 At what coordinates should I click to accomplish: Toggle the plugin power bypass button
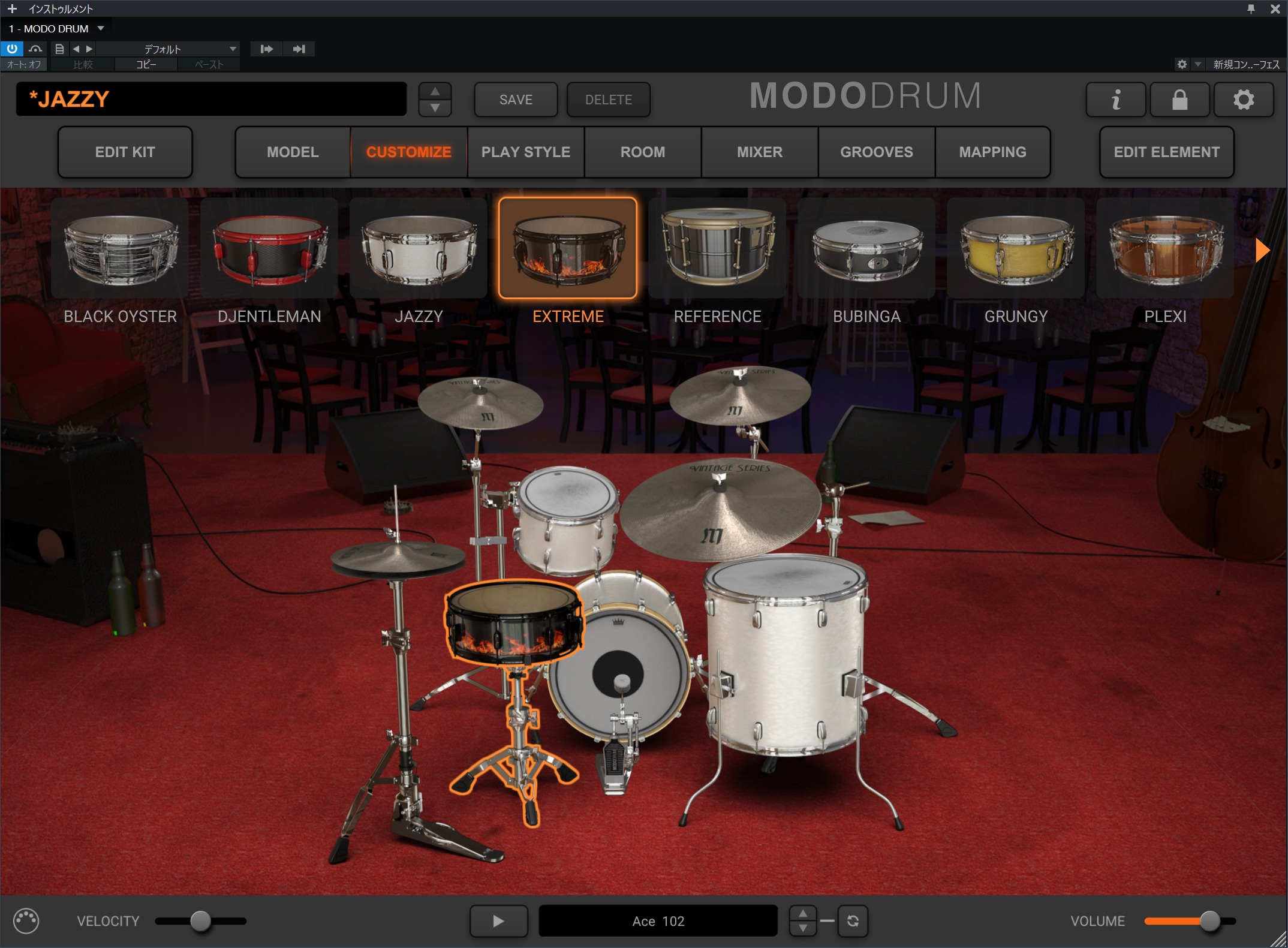point(12,49)
